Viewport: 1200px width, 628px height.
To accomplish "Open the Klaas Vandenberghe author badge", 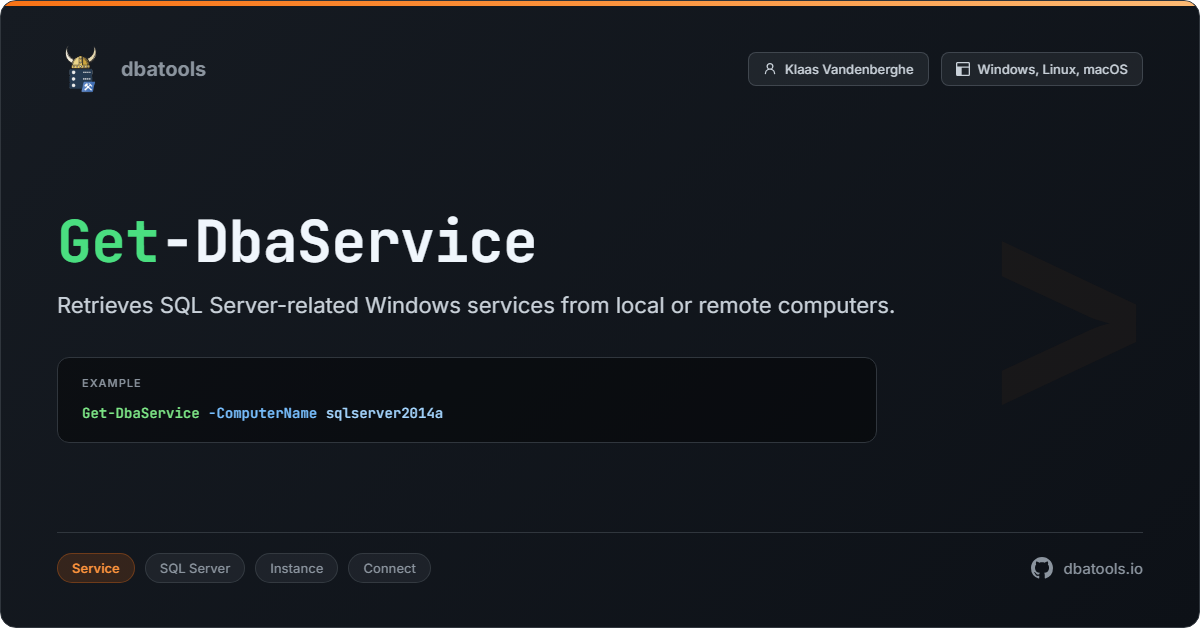I will coord(838,69).
